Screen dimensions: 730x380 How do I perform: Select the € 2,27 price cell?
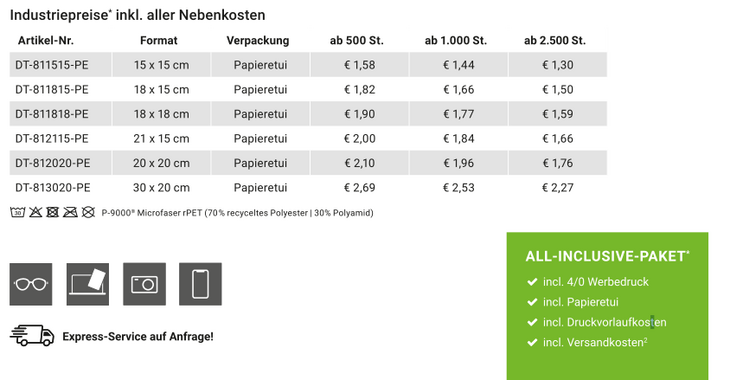(558, 188)
